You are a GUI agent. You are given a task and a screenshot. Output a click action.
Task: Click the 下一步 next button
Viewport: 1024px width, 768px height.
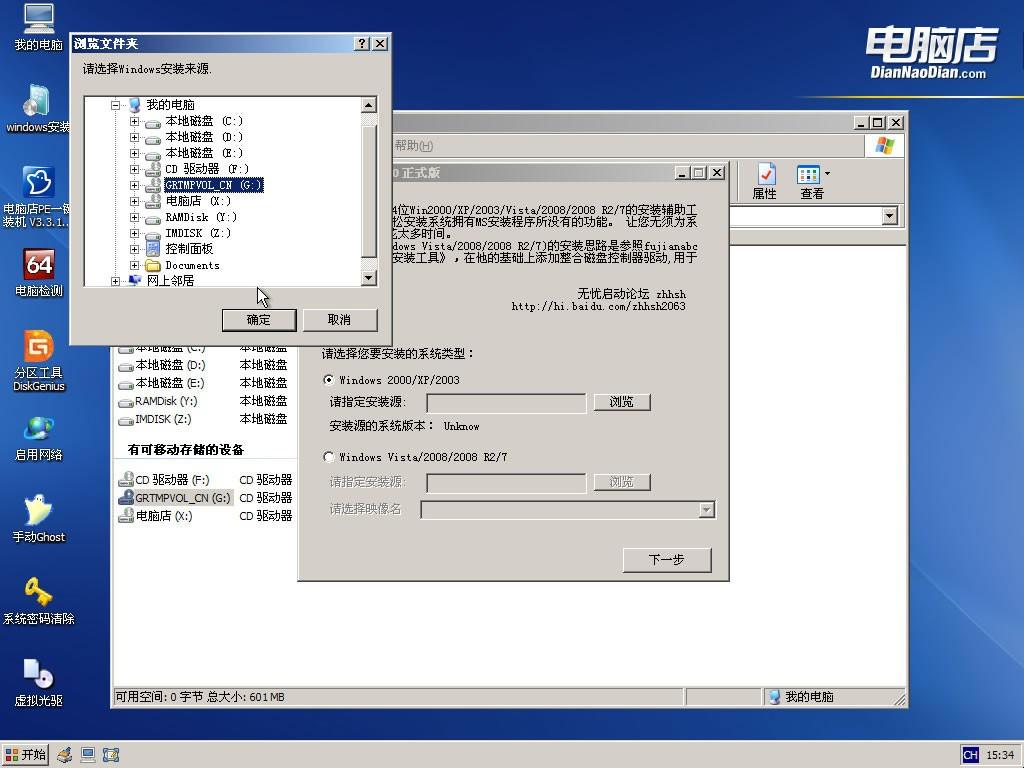point(667,560)
